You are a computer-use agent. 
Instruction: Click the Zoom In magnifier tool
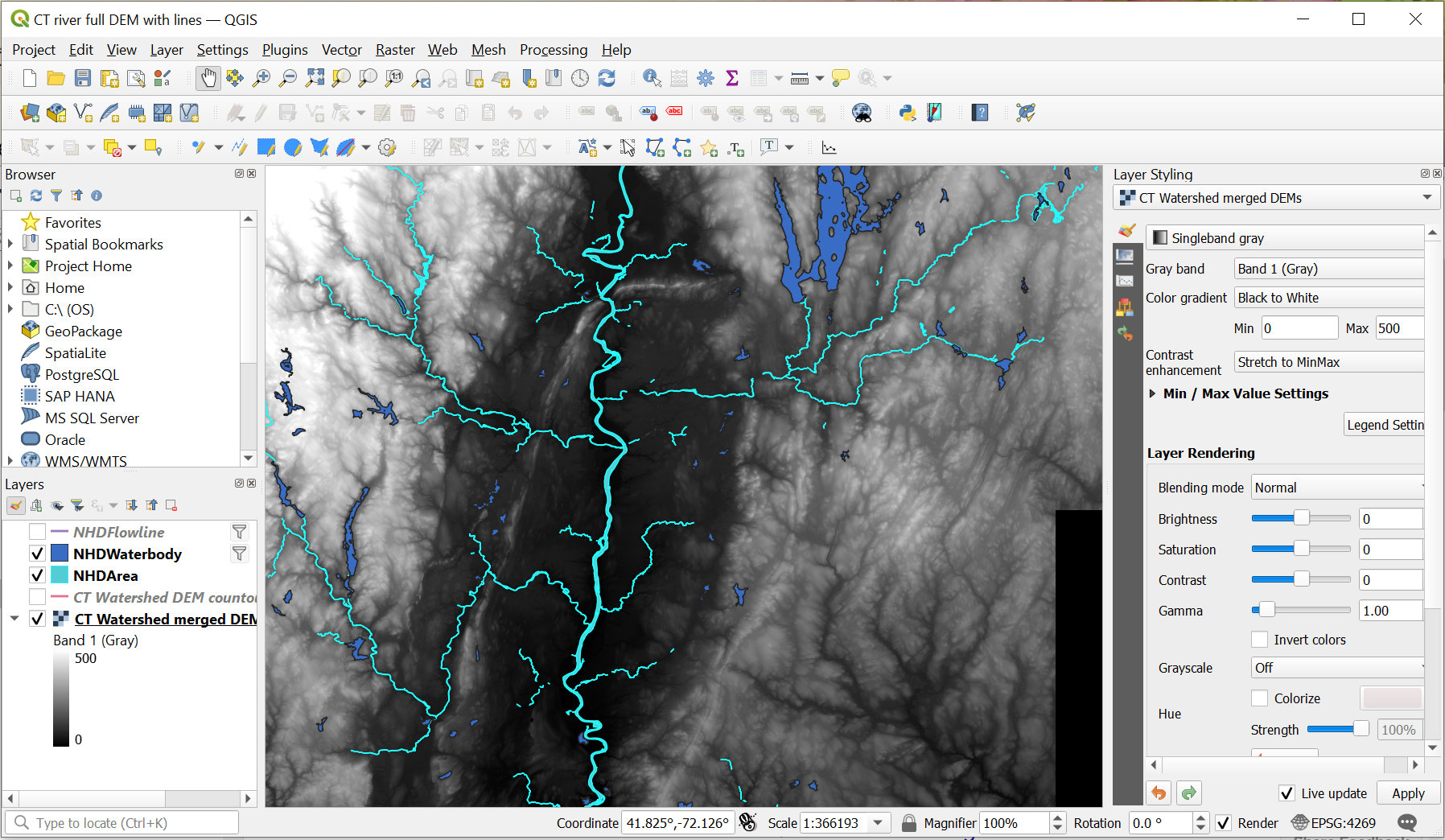click(261, 78)
